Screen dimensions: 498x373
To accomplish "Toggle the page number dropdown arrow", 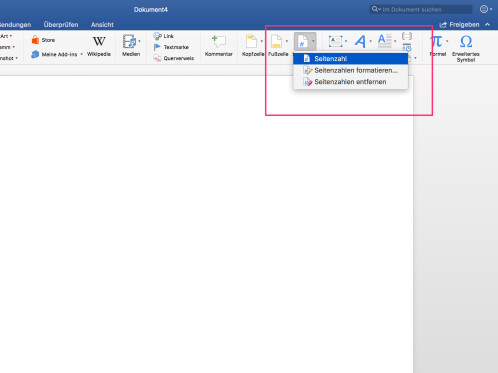I will point(313,41).
